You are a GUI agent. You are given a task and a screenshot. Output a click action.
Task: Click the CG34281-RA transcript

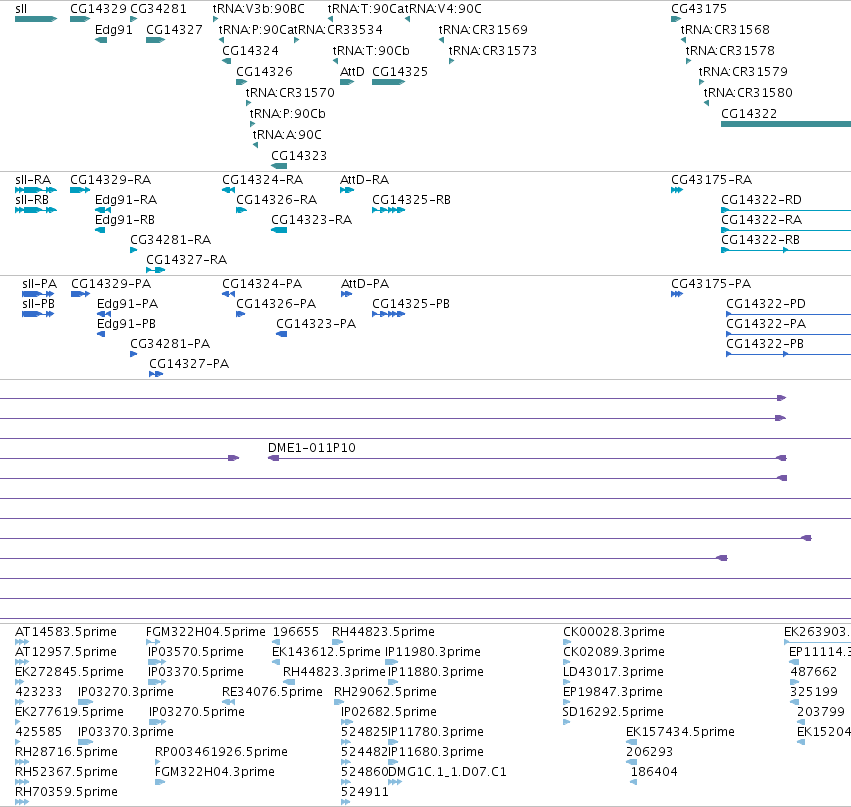point(134,250)
